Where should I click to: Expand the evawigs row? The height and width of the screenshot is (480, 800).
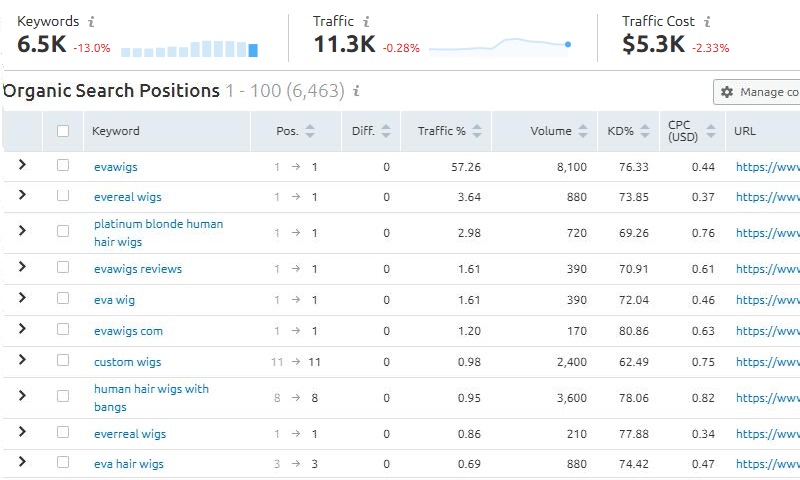coord(22,164)
